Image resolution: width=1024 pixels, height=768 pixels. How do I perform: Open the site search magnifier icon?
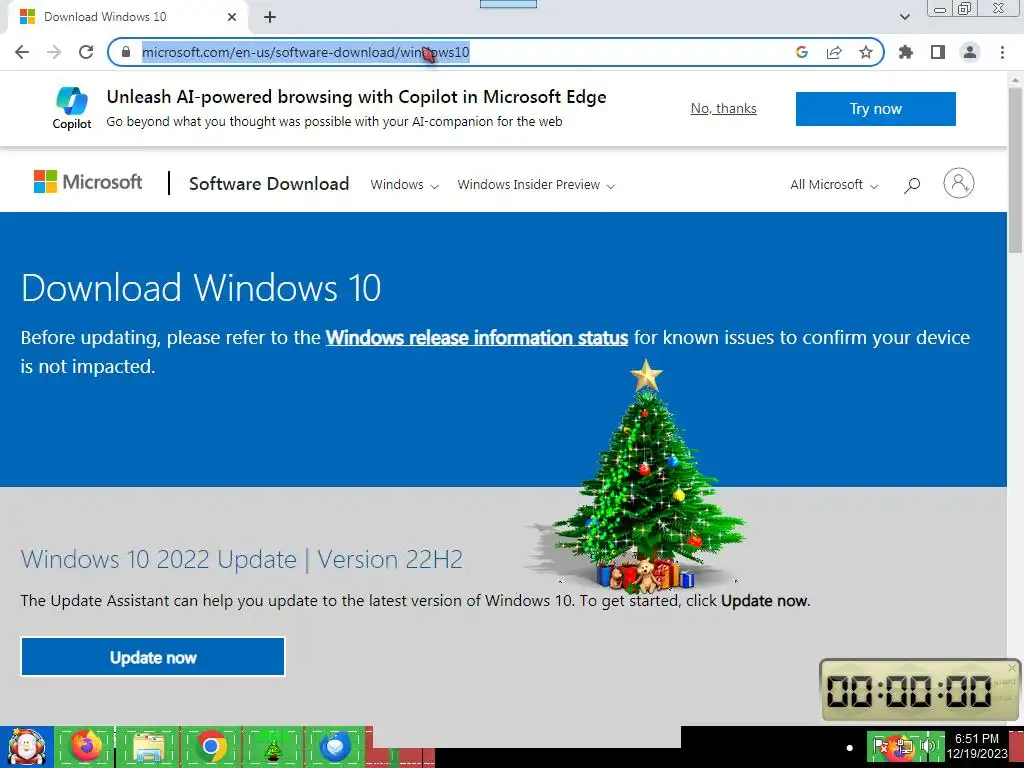pos(912,185)
